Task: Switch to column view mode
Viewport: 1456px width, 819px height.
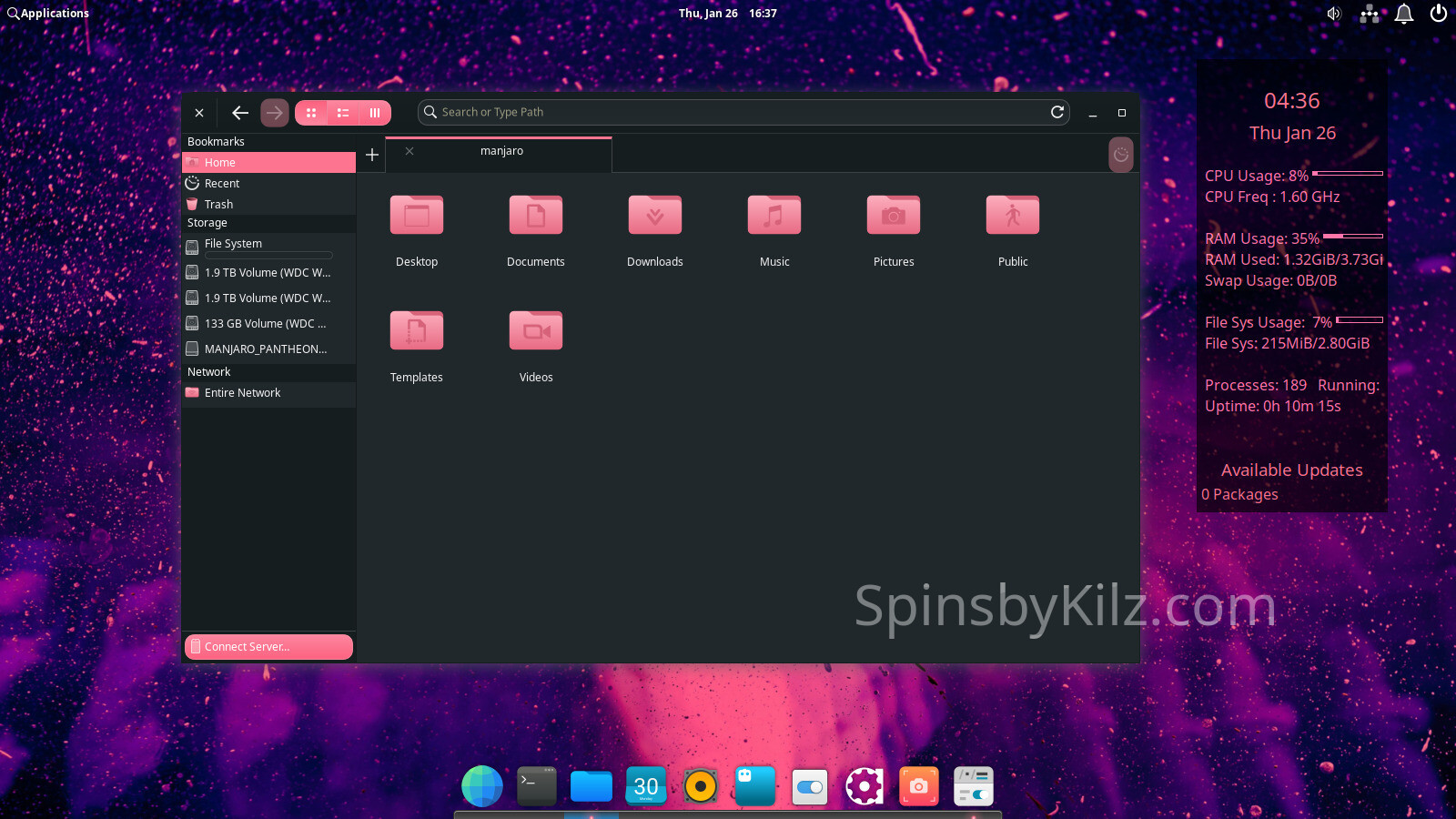Action: click(x=375, y=113)
